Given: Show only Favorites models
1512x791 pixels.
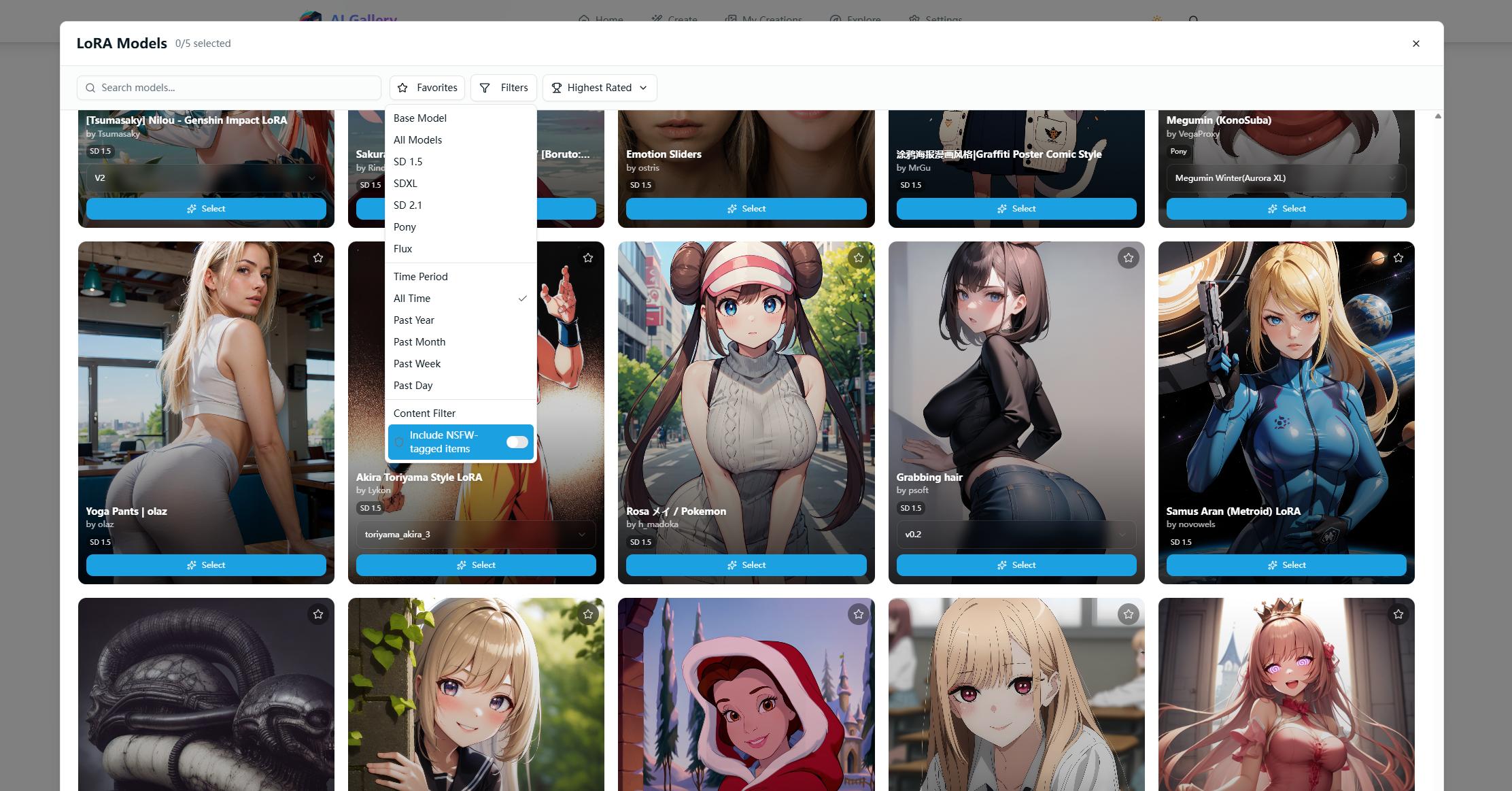Looking at the screenshot, I should (x=427, y=88).
